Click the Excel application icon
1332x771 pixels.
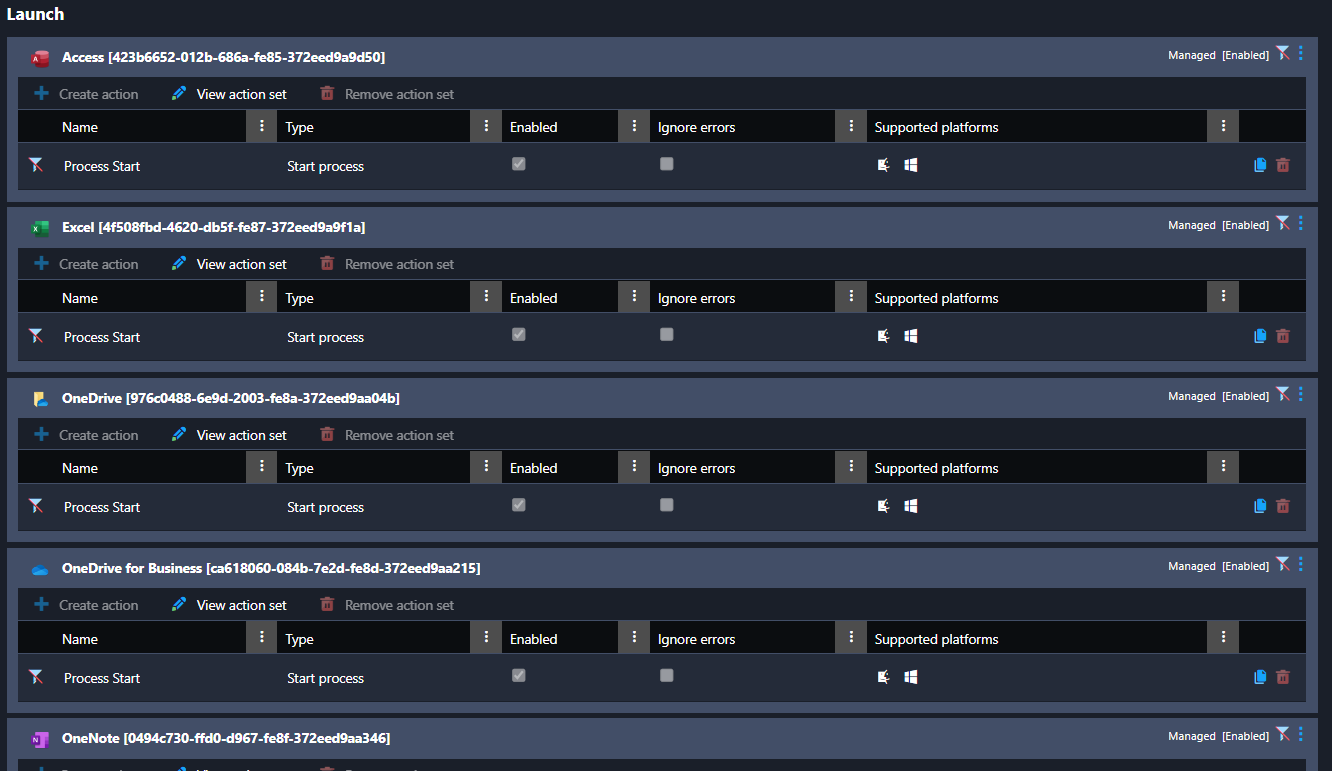pos(41,228)
